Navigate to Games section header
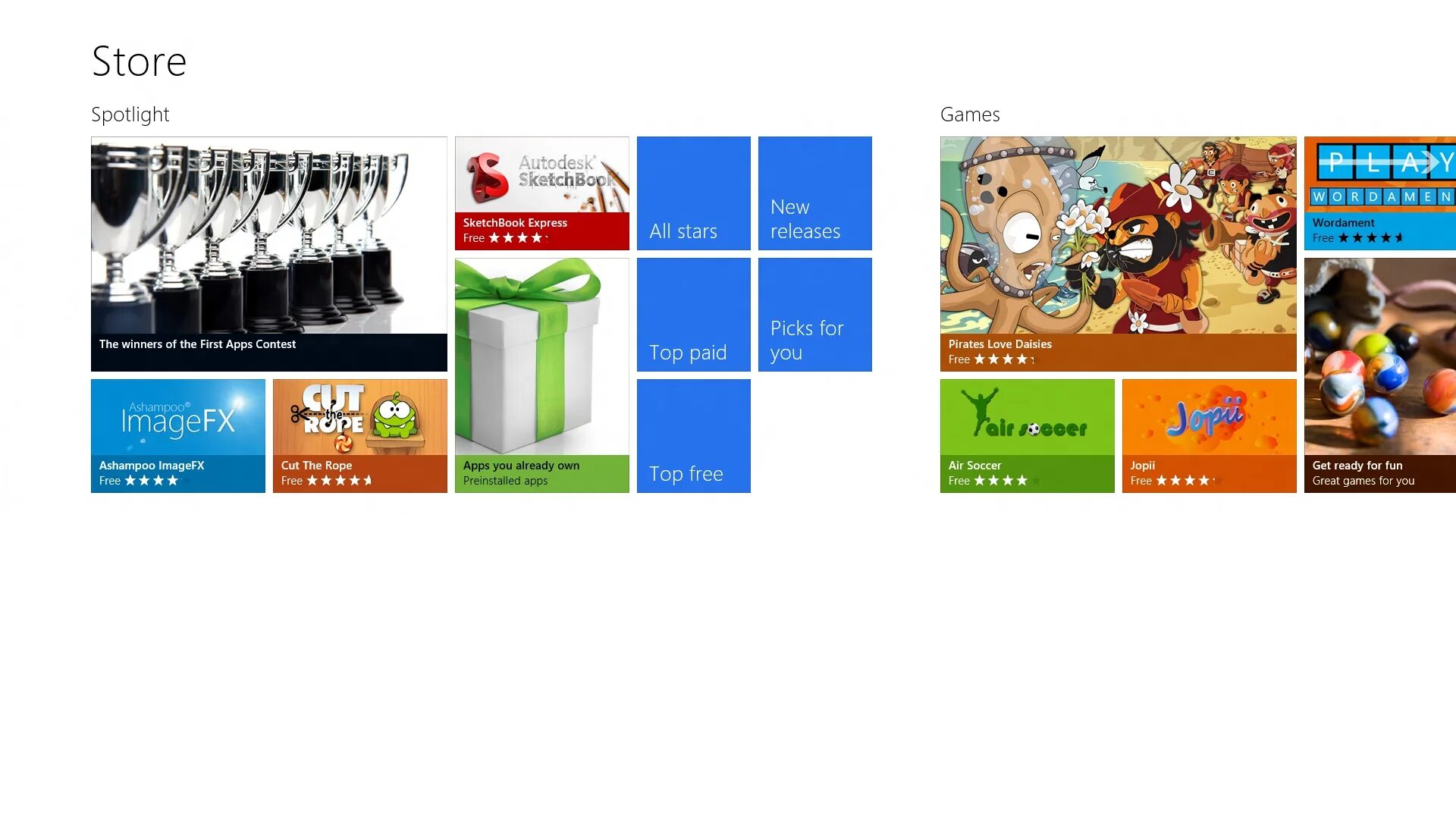 point(969,114)
